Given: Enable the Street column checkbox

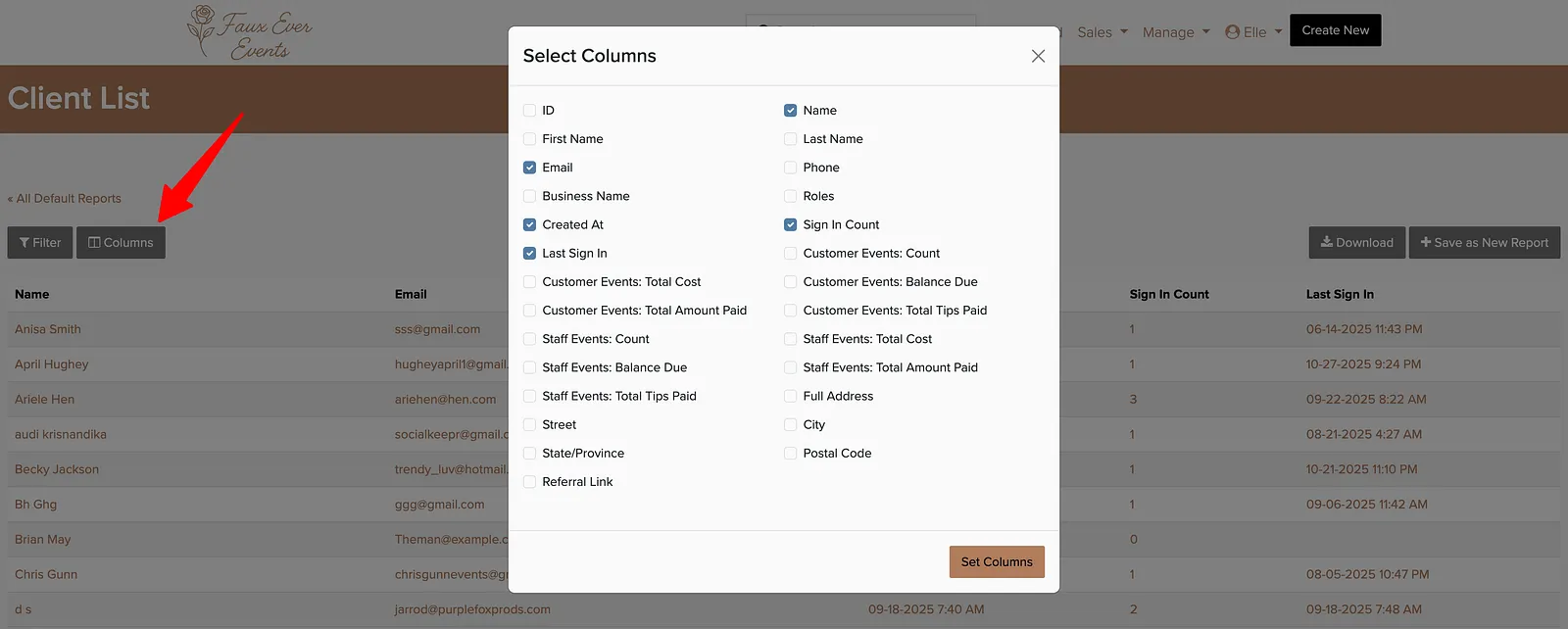Looking at the screenshot, I should coord(529,424).
